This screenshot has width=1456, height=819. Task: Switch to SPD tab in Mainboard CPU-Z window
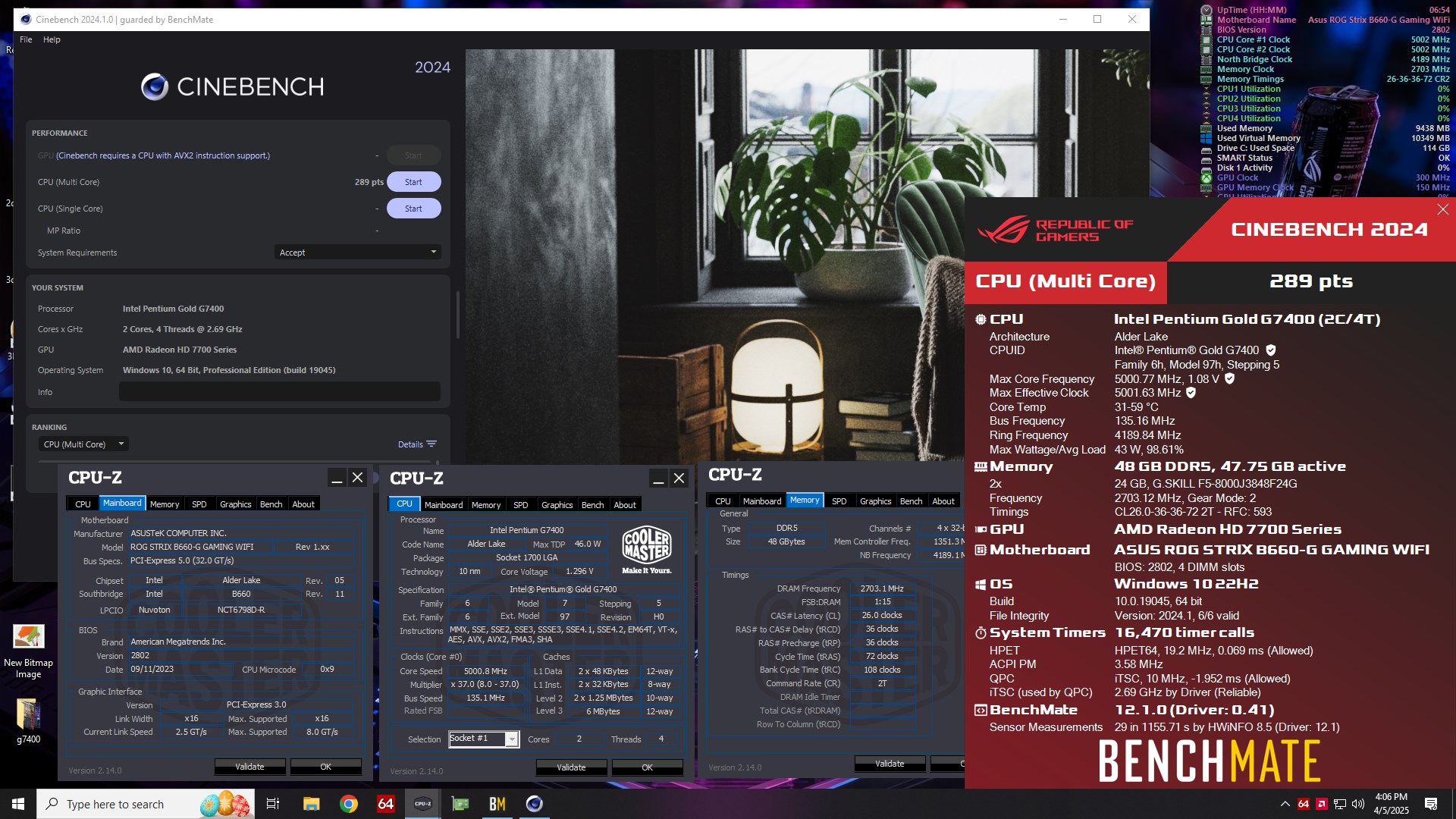[x=199, y=504]
